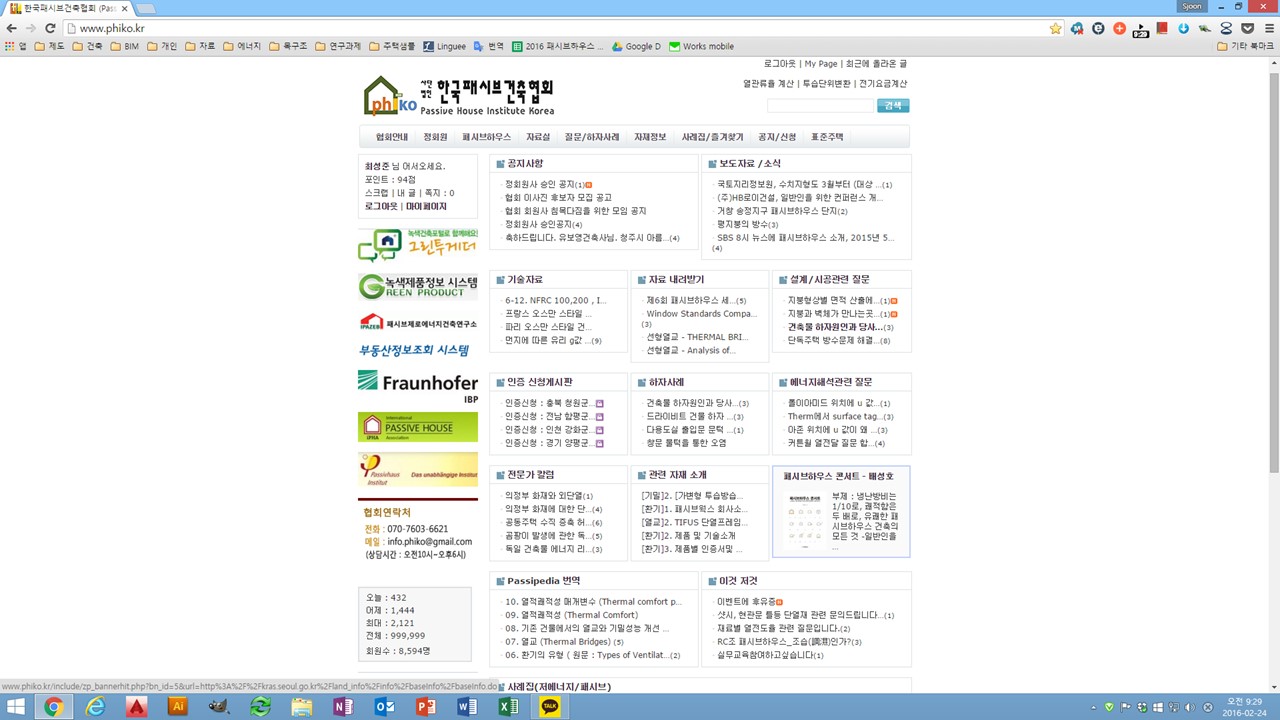Open the Chrome hamburger menu
This screenshot has height=720, width=1280.
click(1267, 29)
